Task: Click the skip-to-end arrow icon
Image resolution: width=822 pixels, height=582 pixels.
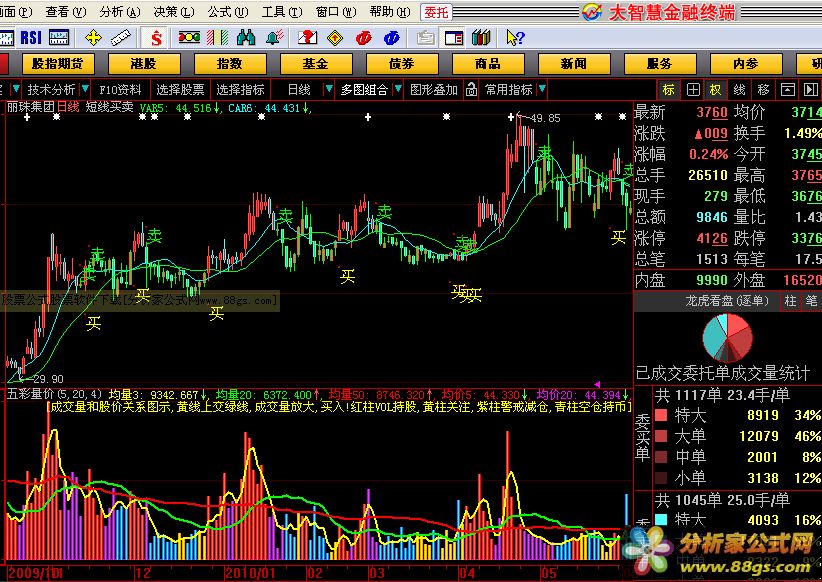Action: 811,90
